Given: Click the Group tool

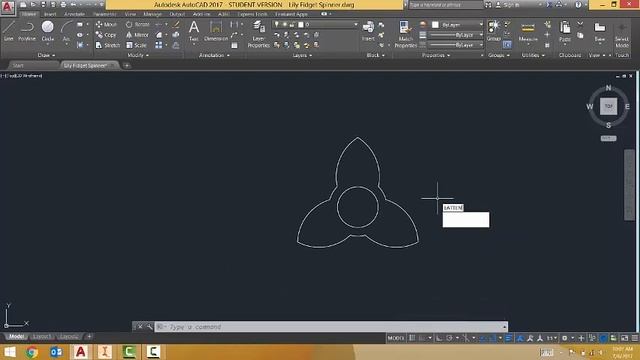Looking at the screenshot, I should [x=493, y=31].
